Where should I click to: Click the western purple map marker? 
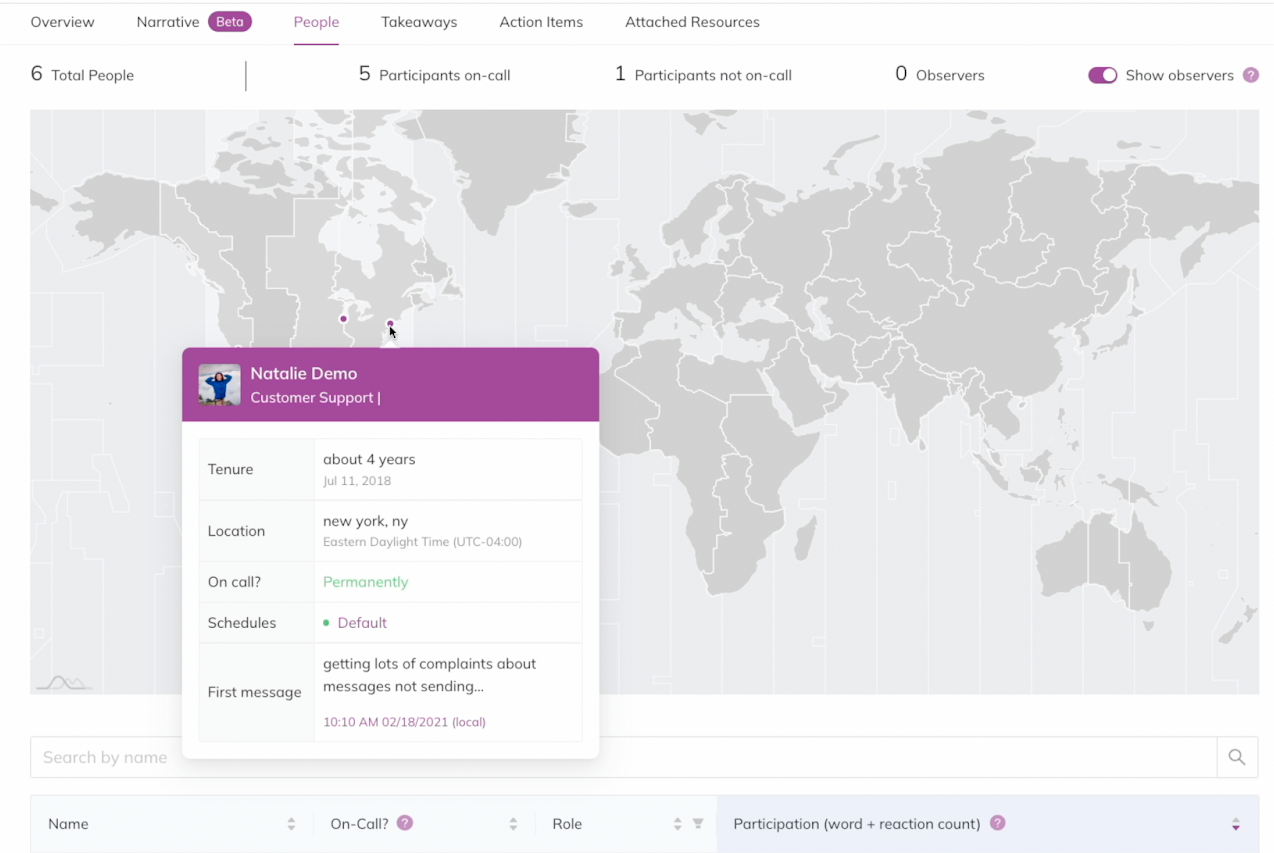point(343,319)
